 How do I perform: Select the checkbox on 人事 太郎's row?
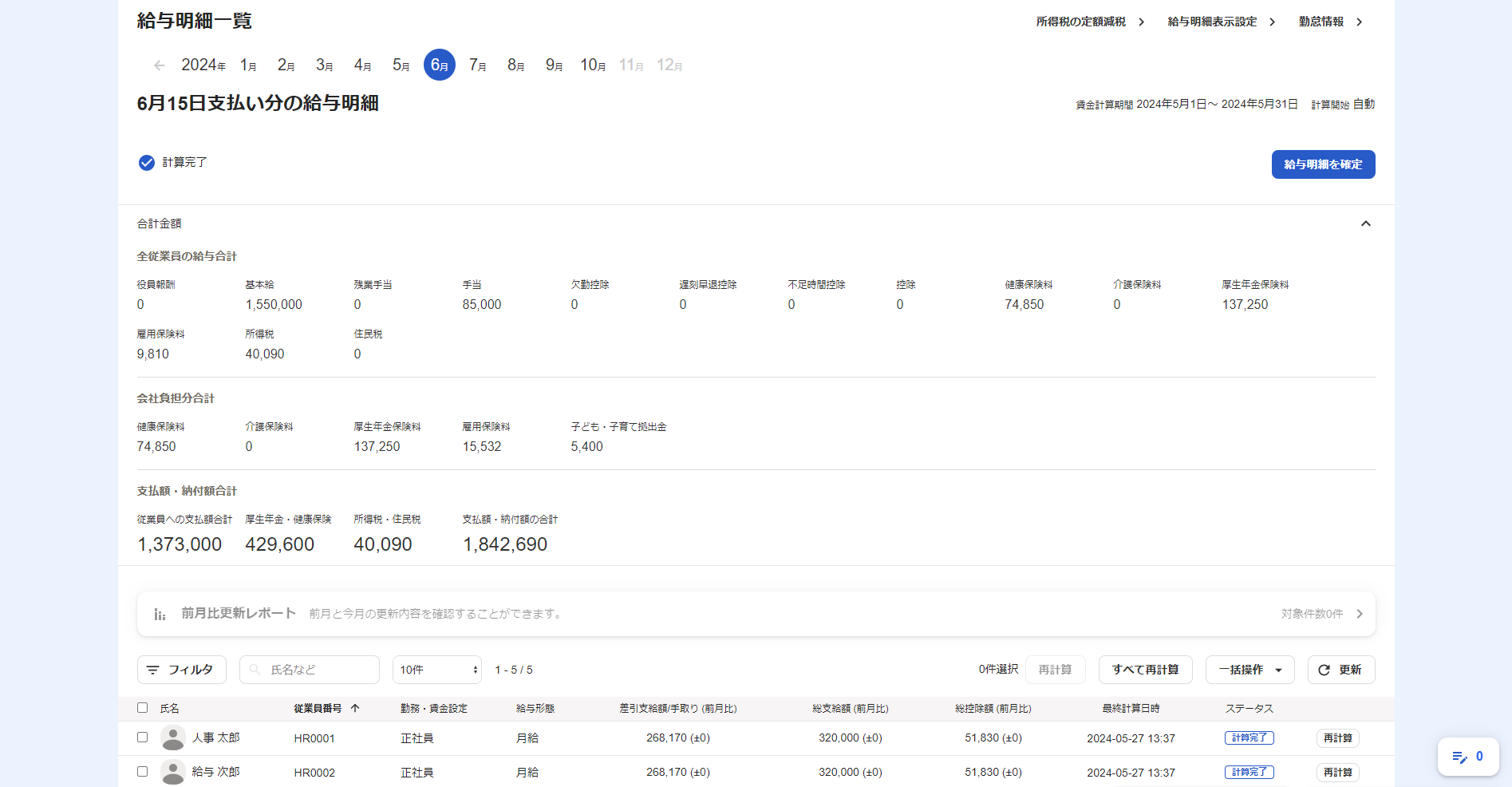pos(143,738)
